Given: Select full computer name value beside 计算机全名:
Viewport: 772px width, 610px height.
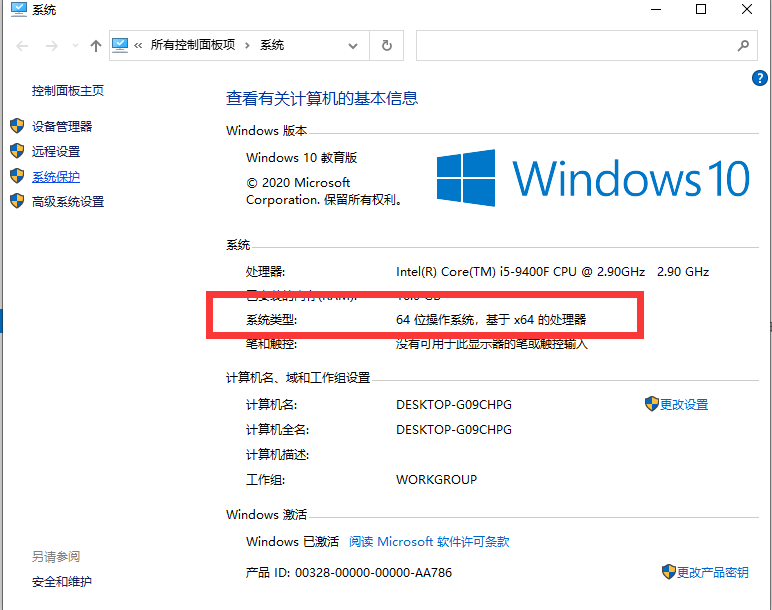Looking at the screenshot, I should tap(454, 430).
